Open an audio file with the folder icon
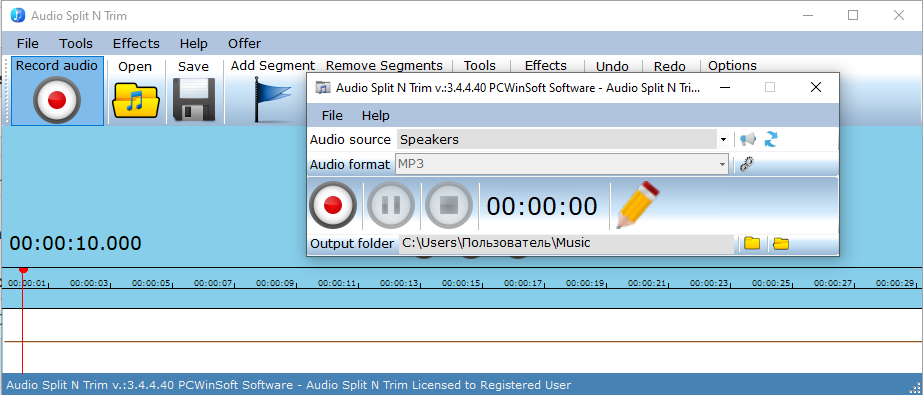923x395 pixels. (135, 100)
